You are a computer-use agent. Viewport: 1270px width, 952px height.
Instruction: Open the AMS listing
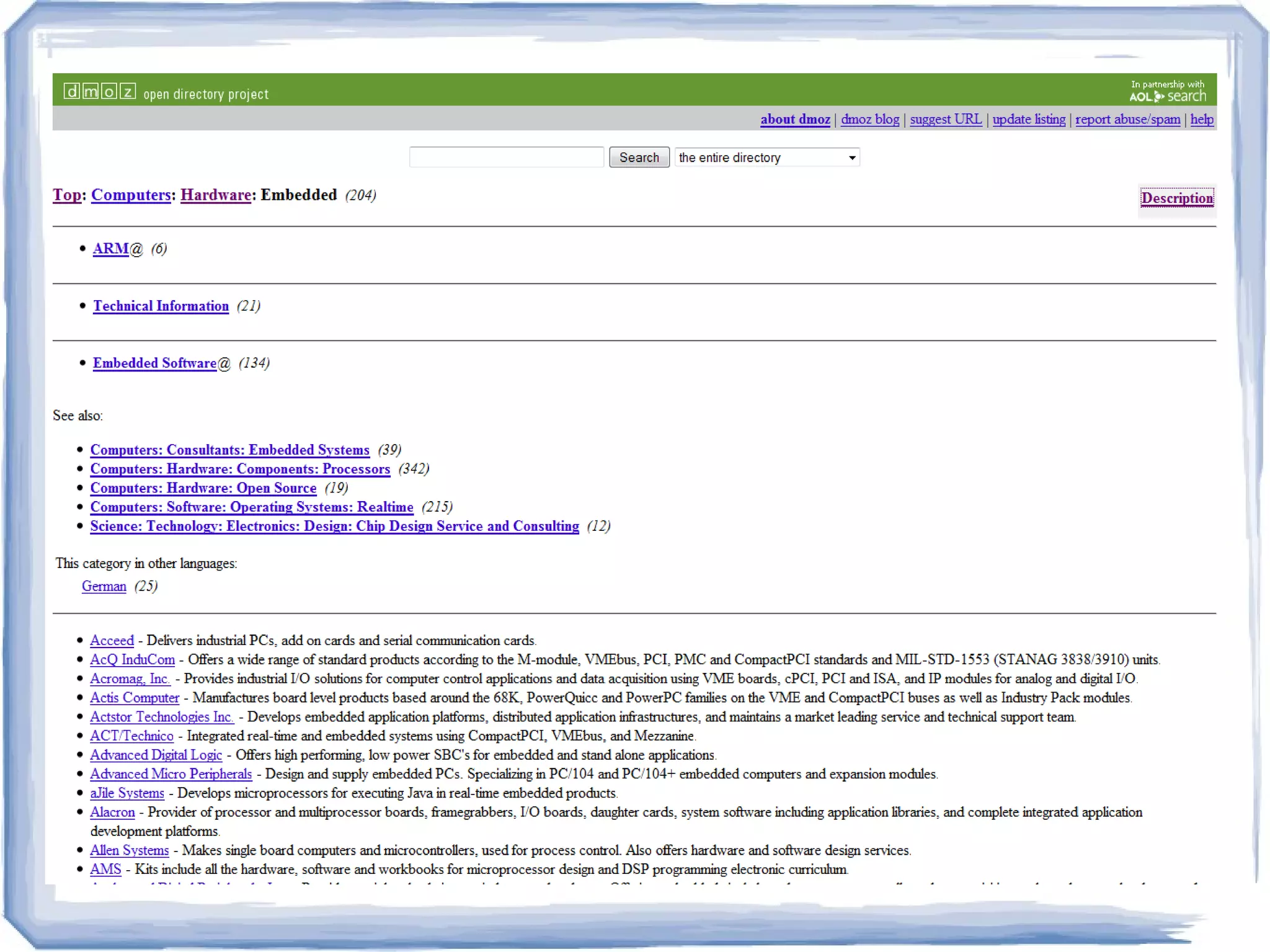tap(105, 870)
